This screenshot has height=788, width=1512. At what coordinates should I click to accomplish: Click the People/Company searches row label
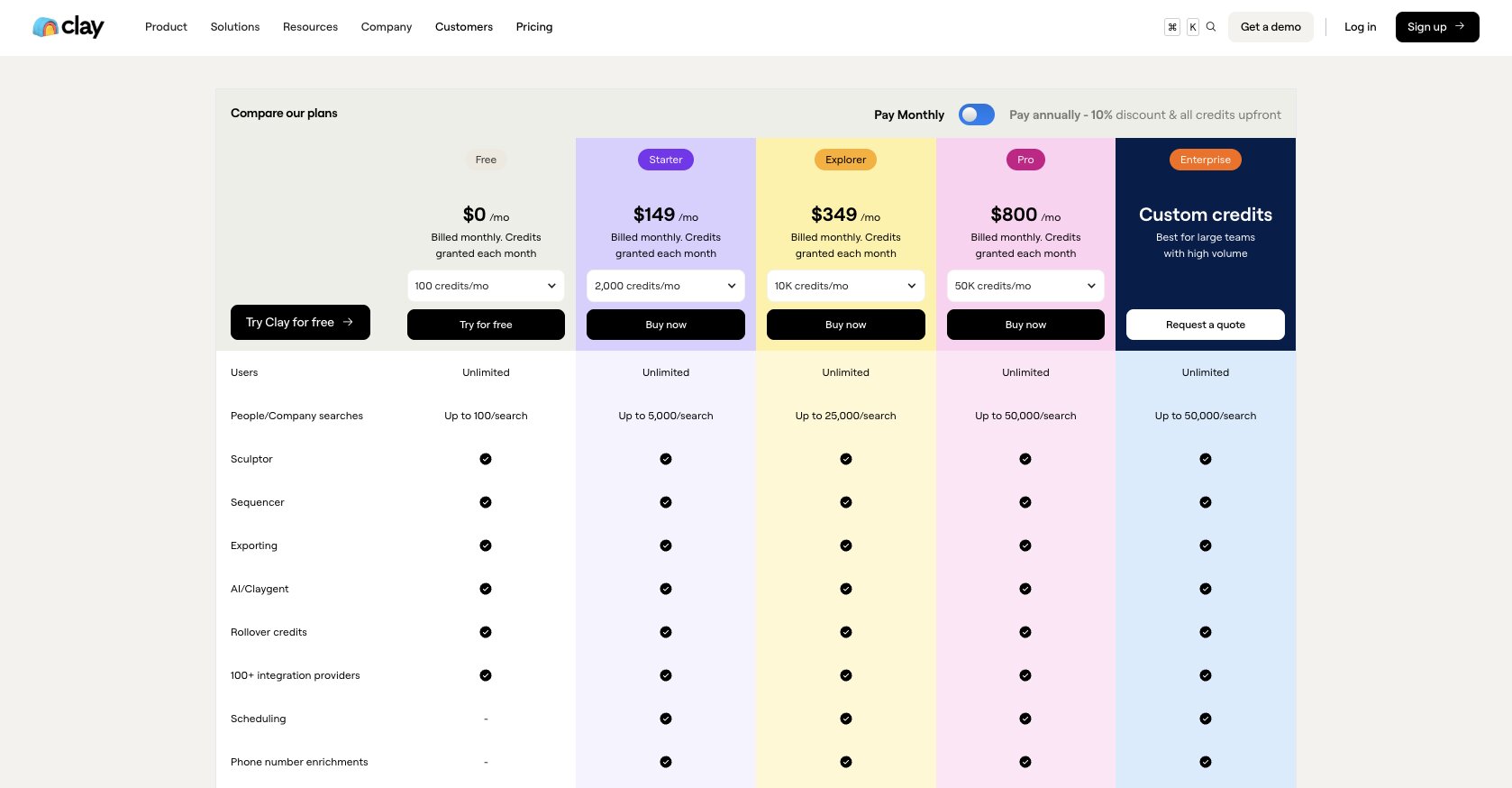(296, 416)
